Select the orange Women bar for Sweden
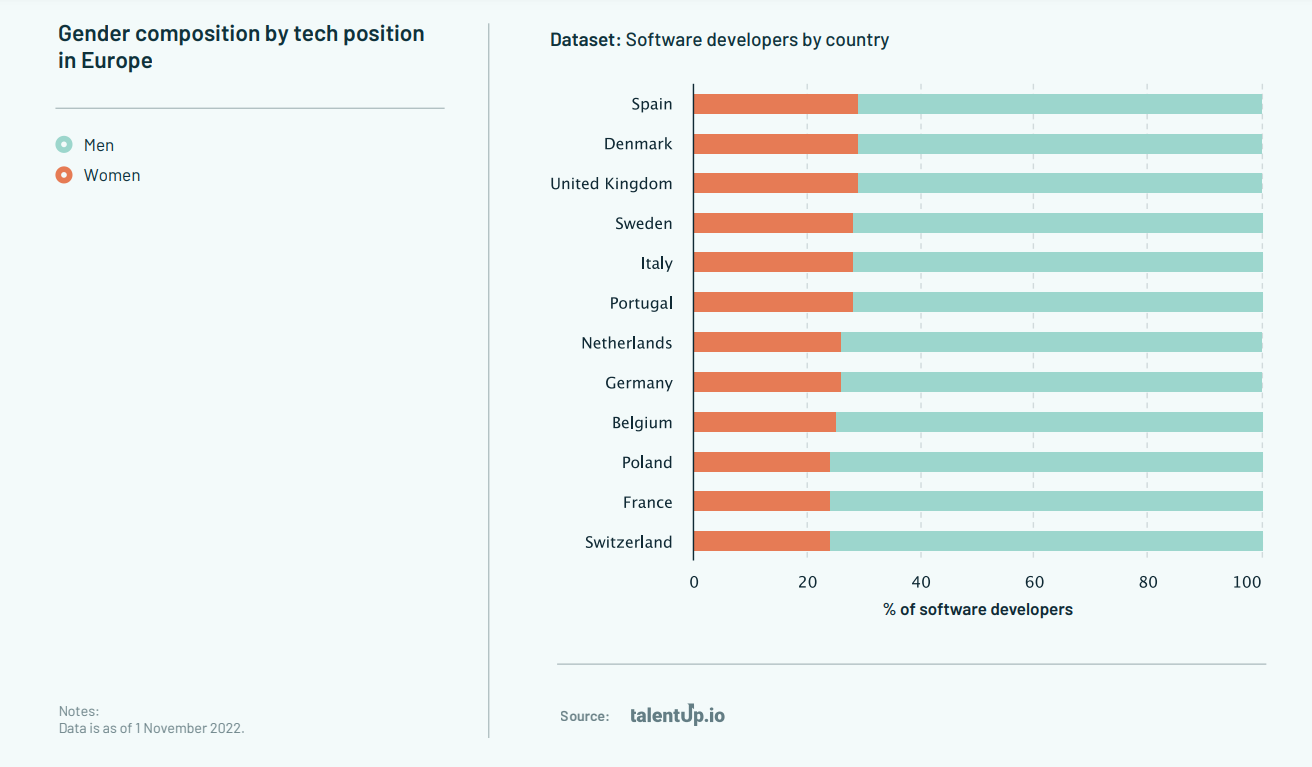The width and height of the screenshot is (1312, 767). pos(773,223)
